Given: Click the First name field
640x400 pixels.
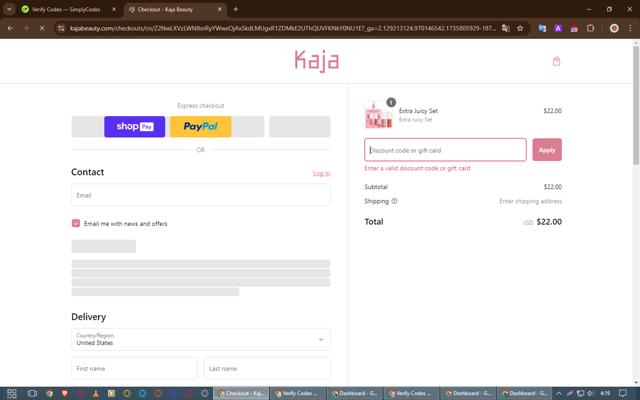Looking at the screenshot, I should 134,368.
